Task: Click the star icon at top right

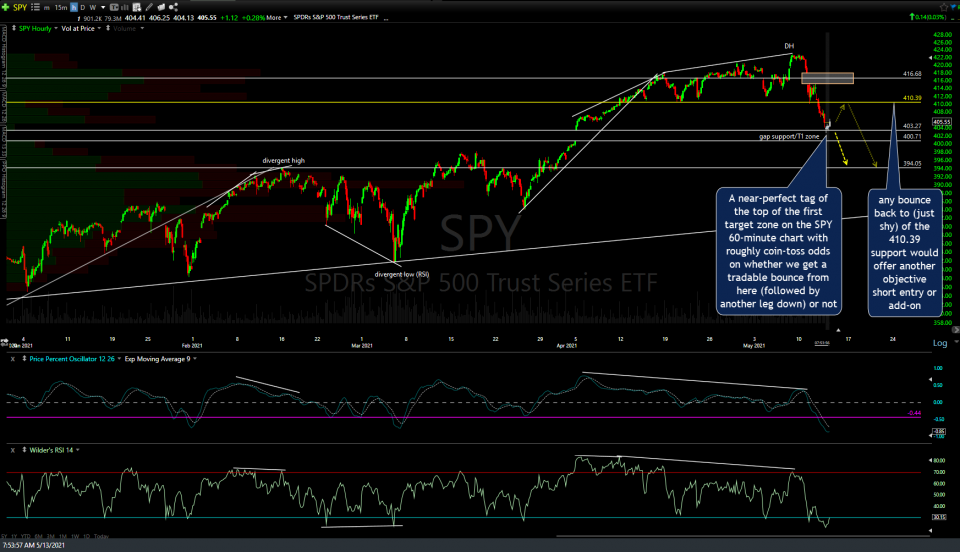Action: tap(943, 7)
